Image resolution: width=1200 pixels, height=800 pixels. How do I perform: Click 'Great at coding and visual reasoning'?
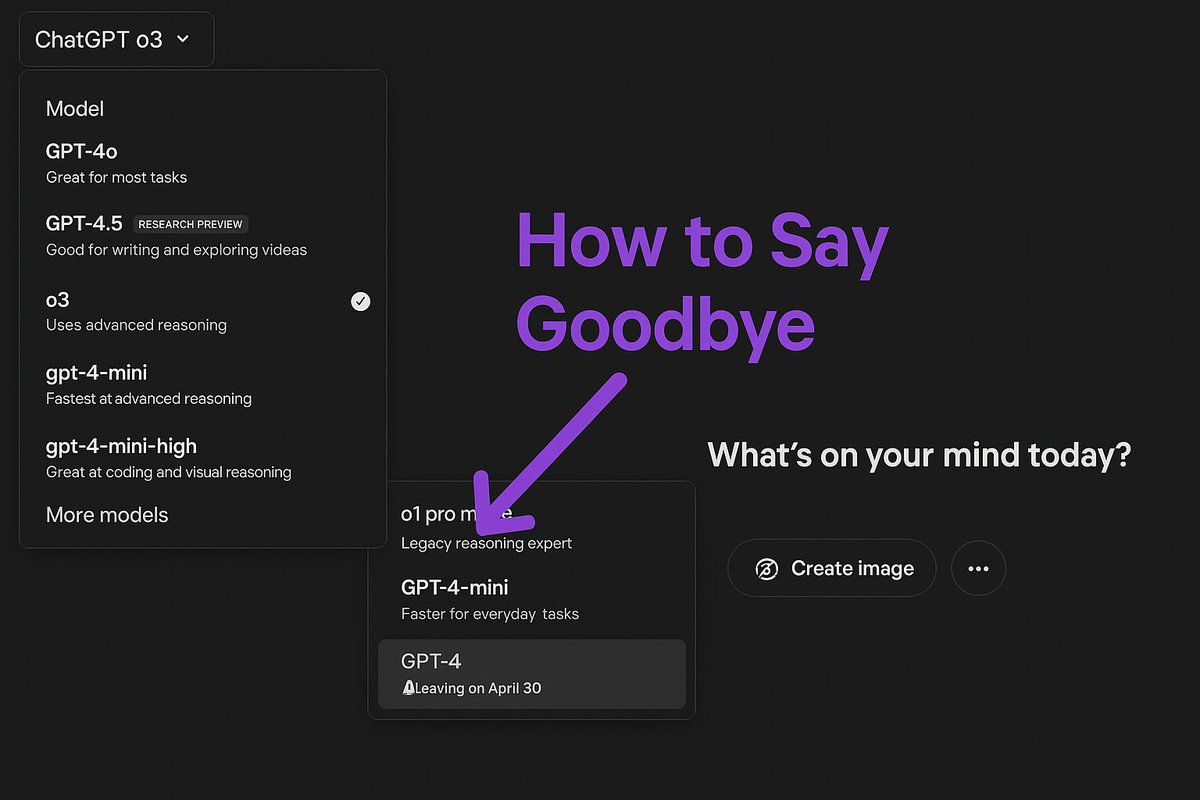pyautogui.click(x=169, y=471)
